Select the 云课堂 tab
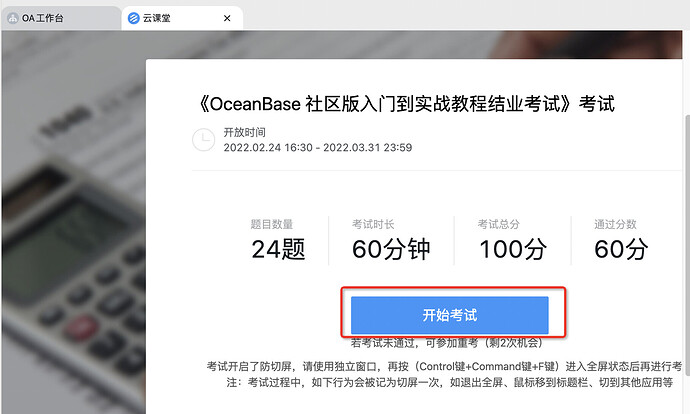Image resolution: width=690 pixels, height=414 pixels. coord(182,18)
